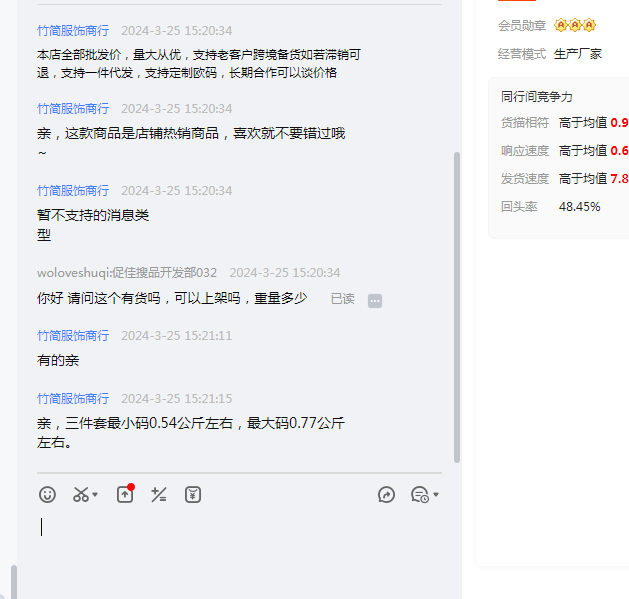Click the forward share arrow icon
This screenshot has height=599, width=629.
point(387,494)
